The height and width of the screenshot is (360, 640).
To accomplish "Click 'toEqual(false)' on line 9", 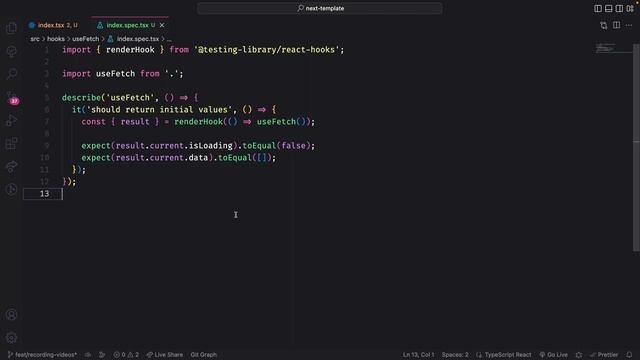I will tap(276, 146).
